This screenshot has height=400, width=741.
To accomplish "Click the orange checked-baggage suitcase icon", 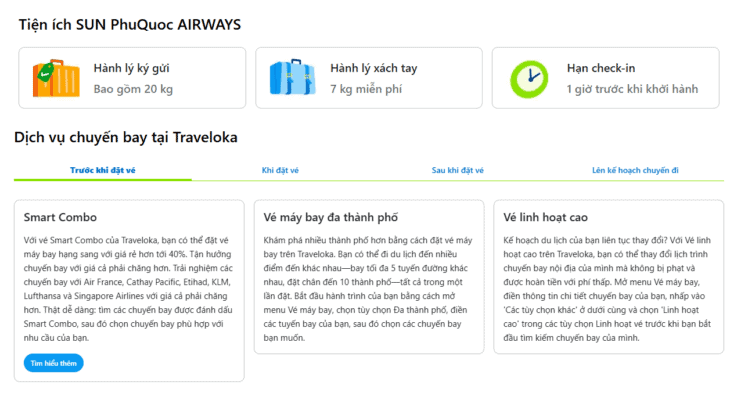I will point(53,78).
